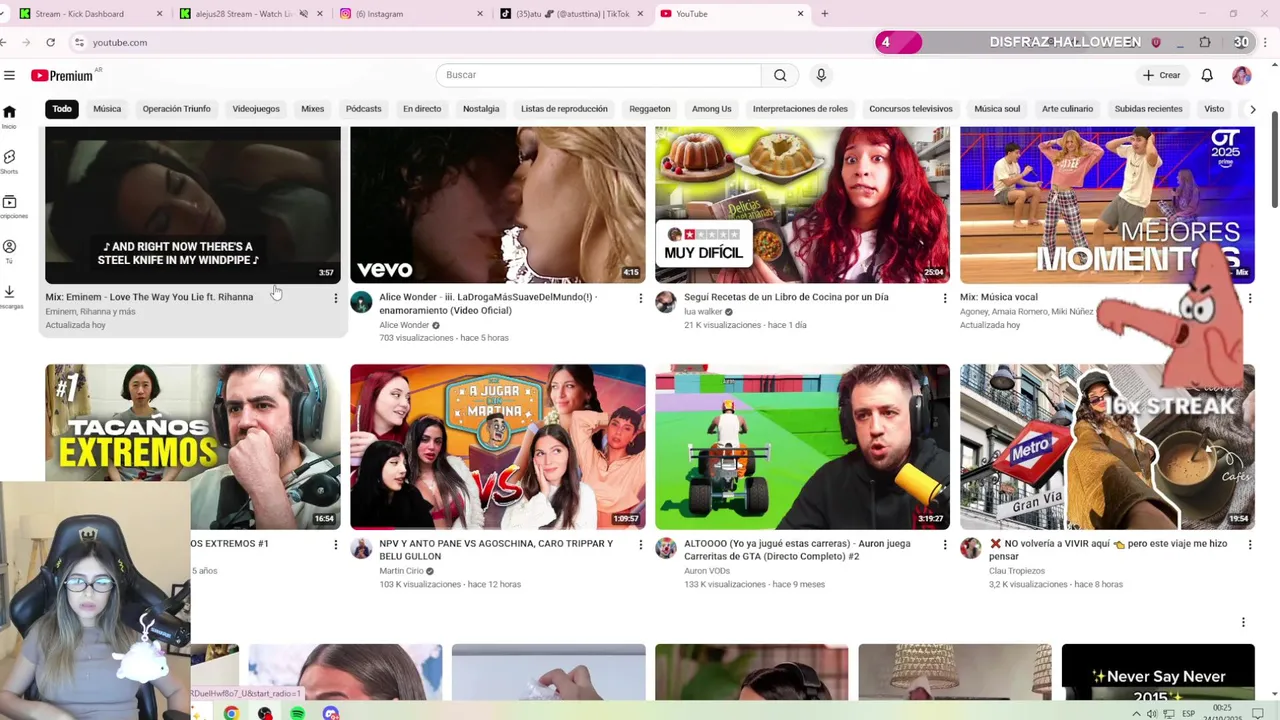Screen dimensions: 1280x720
Task: Select Inicio in the left sidebar
Action: (9, 116)
